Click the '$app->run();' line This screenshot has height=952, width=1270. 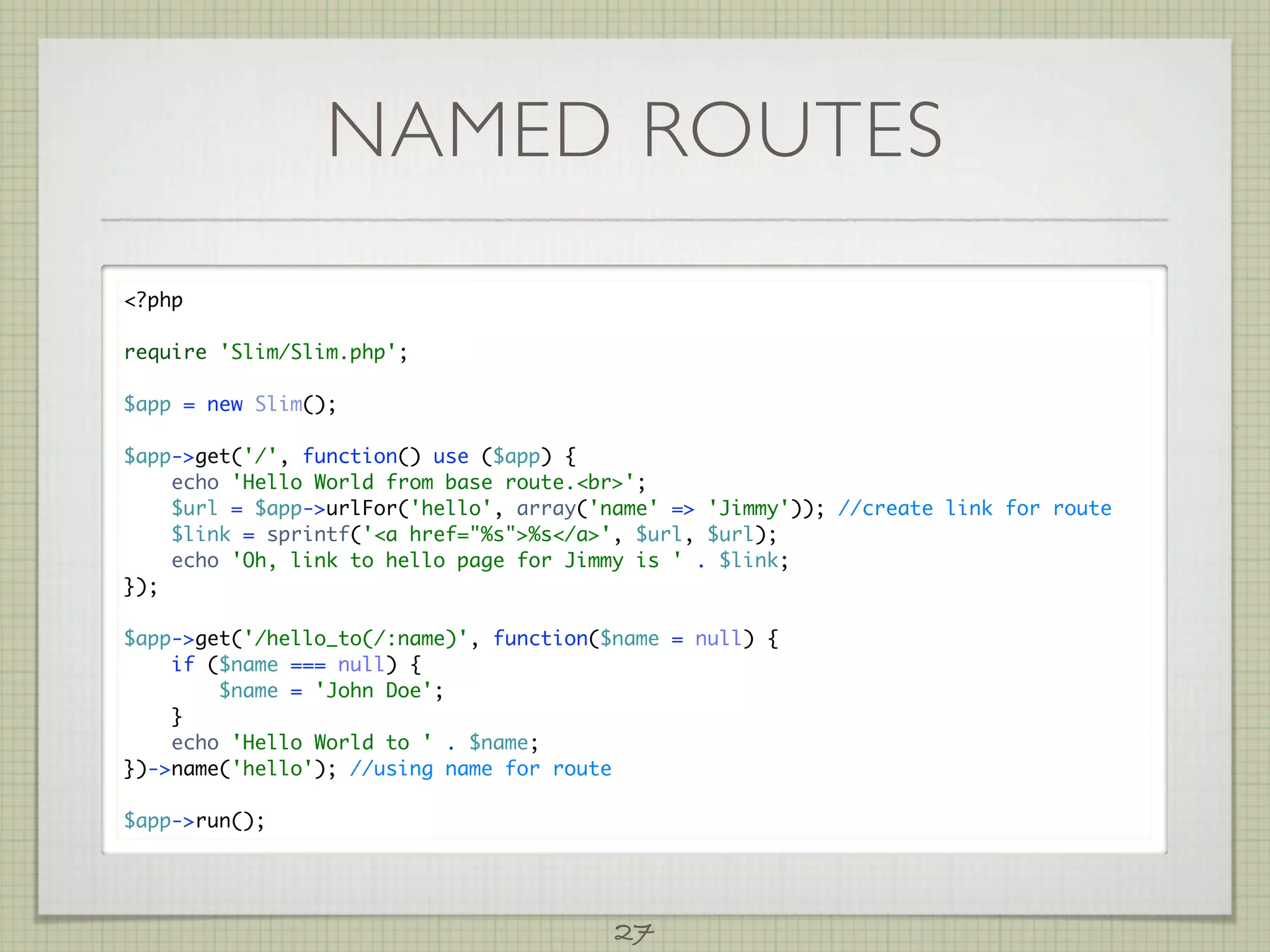pos(194,821)
